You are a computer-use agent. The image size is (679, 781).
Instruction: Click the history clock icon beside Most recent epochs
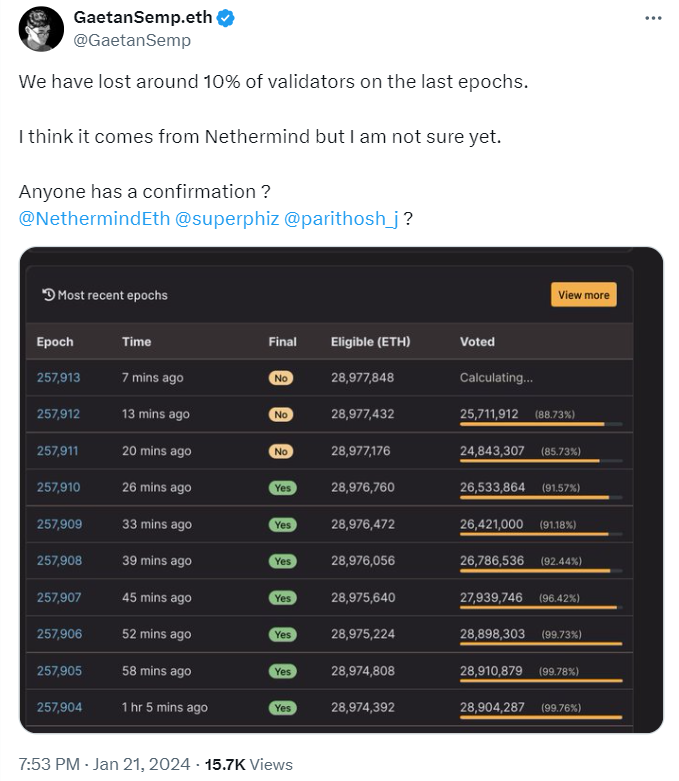48,295
